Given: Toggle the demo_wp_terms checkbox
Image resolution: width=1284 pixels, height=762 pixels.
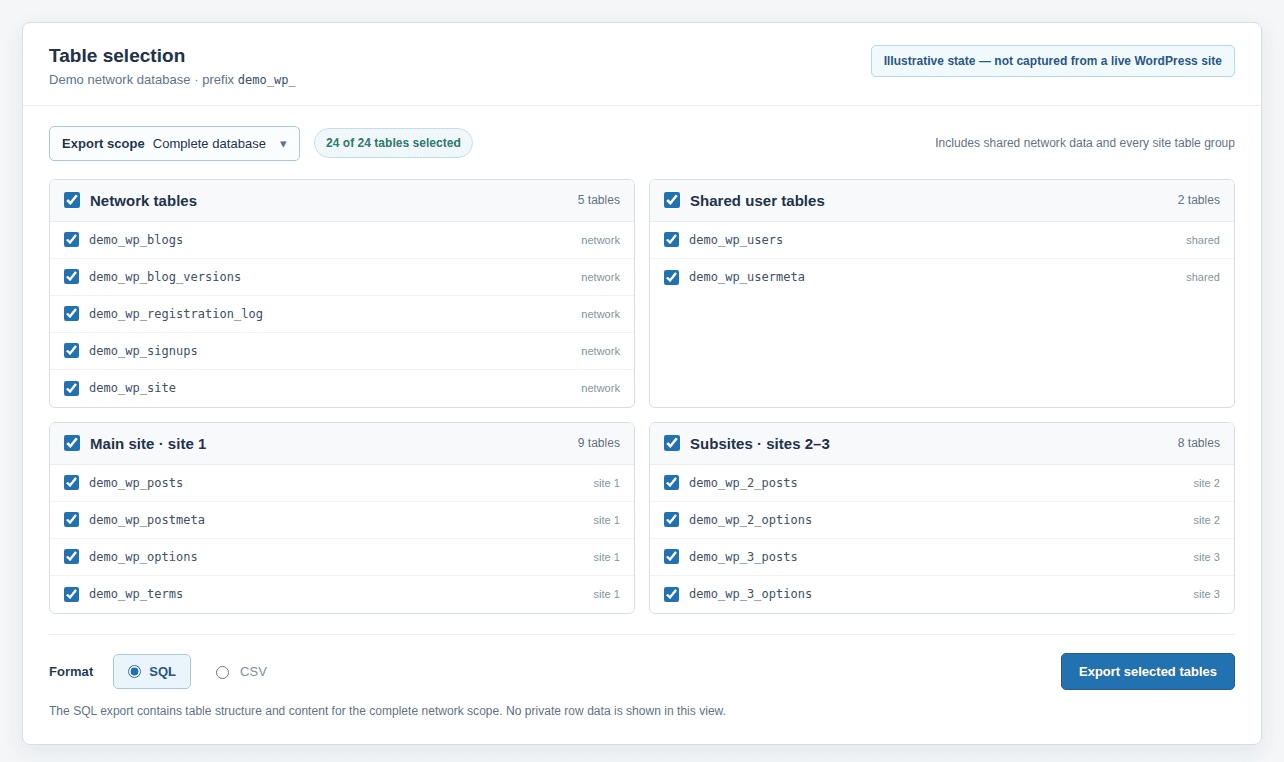Looking at the screenshot, I should pos(71,594).
